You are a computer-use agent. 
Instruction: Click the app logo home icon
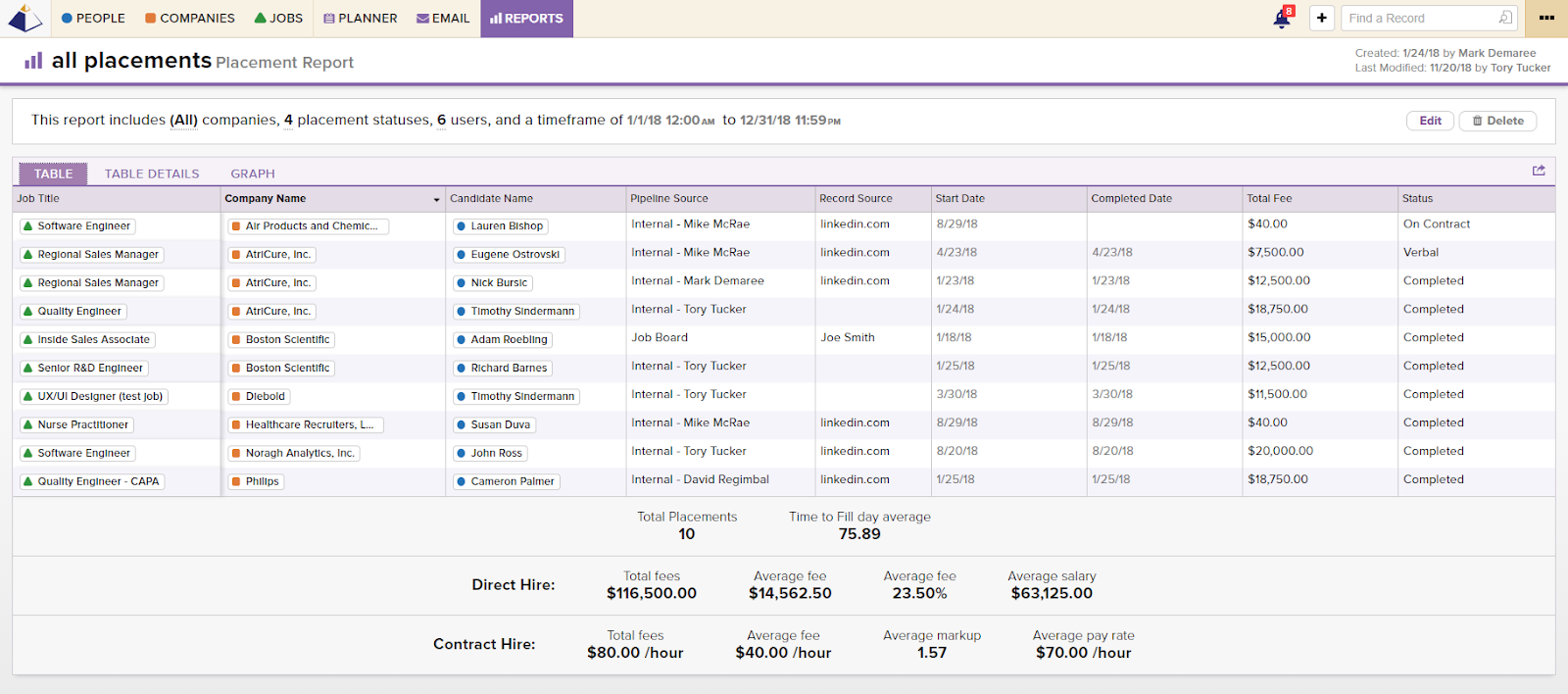[x=24, y=18]
